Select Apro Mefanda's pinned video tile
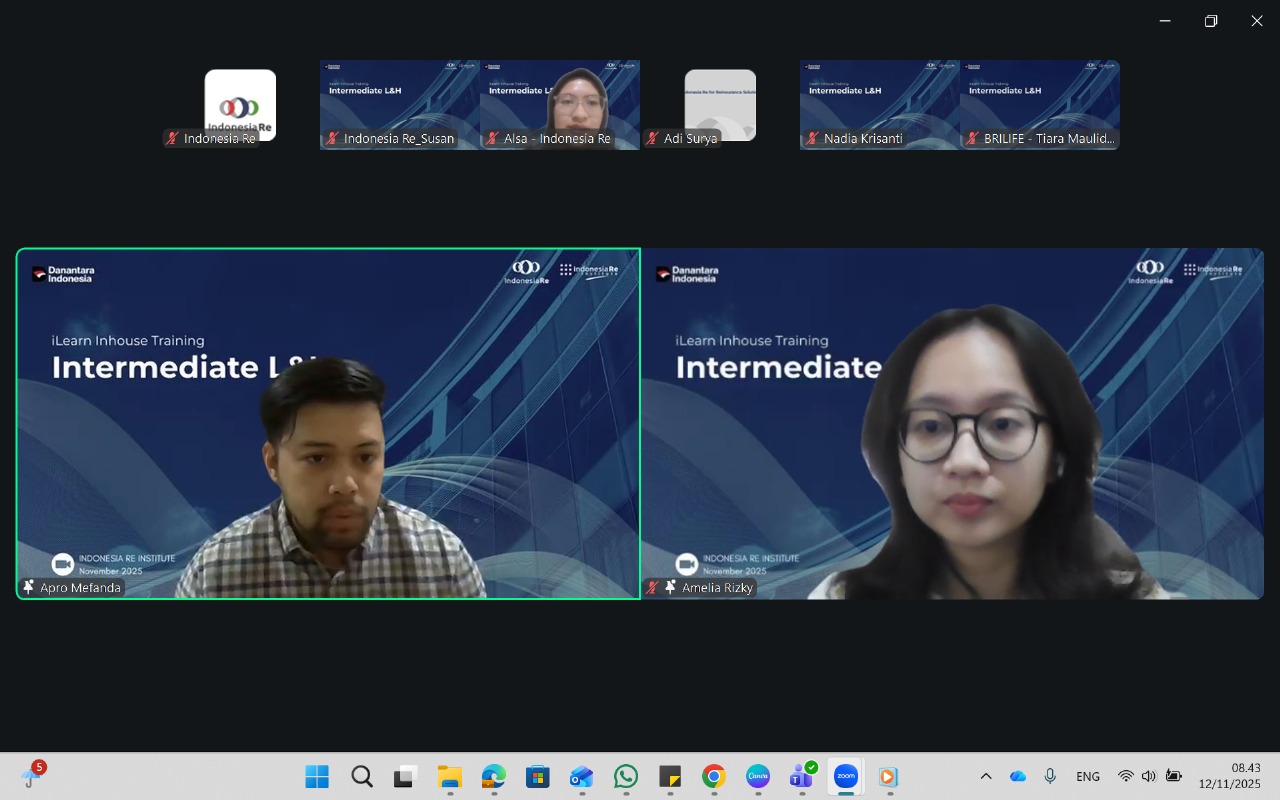The image size is (1280, 800). coord(328,423)
